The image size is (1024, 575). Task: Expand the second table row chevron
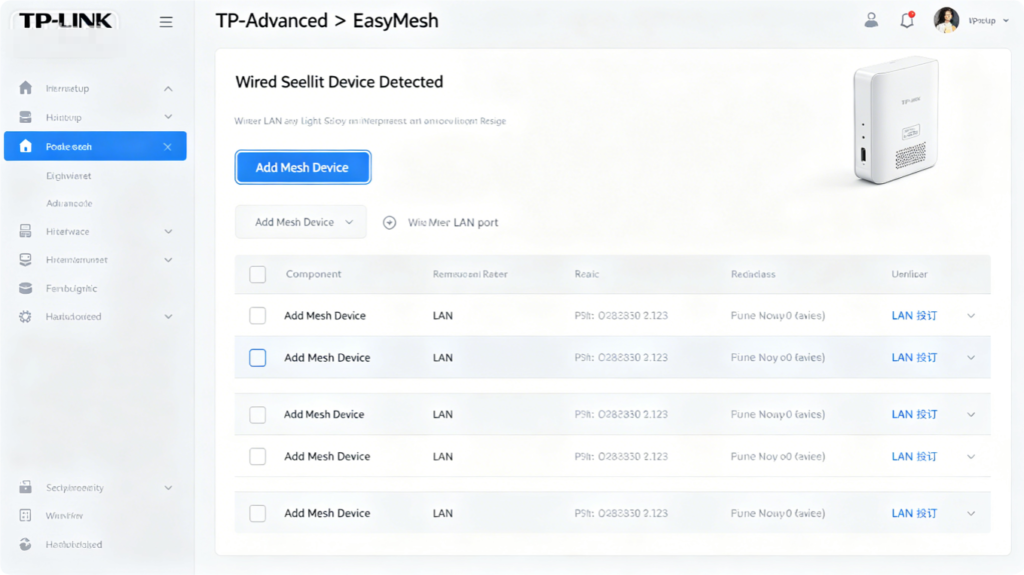tap(971, 357)
